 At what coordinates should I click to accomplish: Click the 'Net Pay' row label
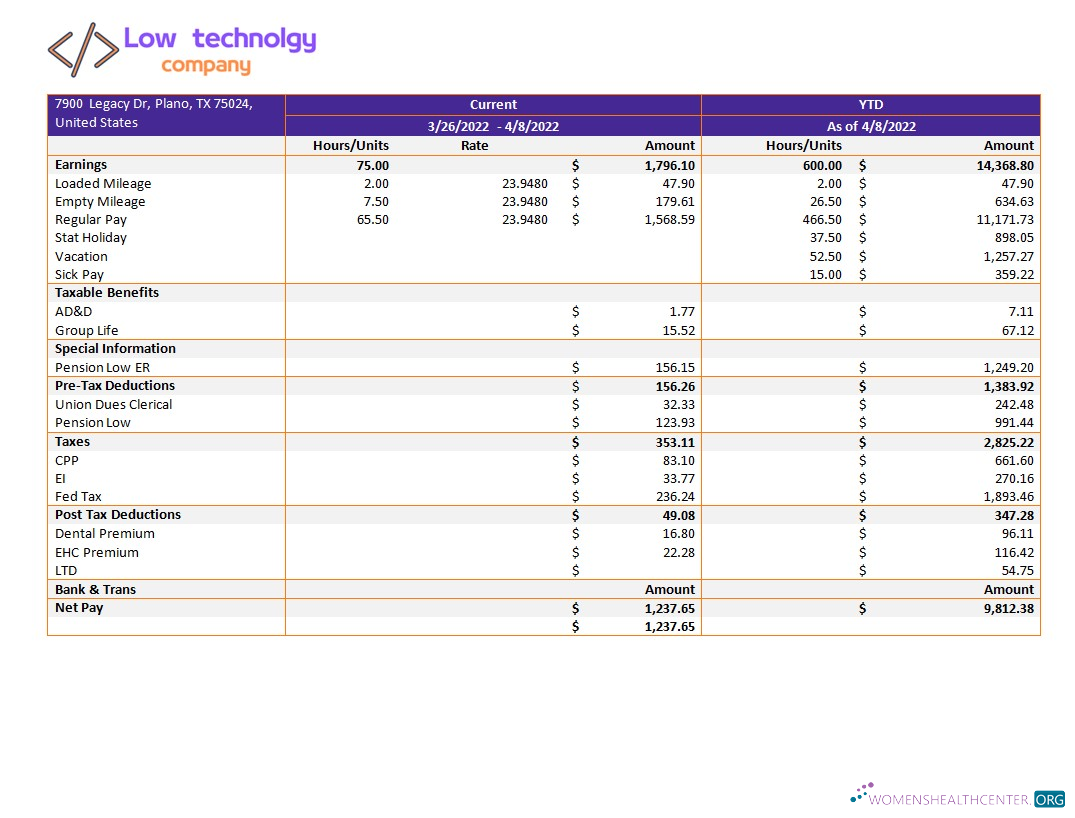[x=79, y=607]
